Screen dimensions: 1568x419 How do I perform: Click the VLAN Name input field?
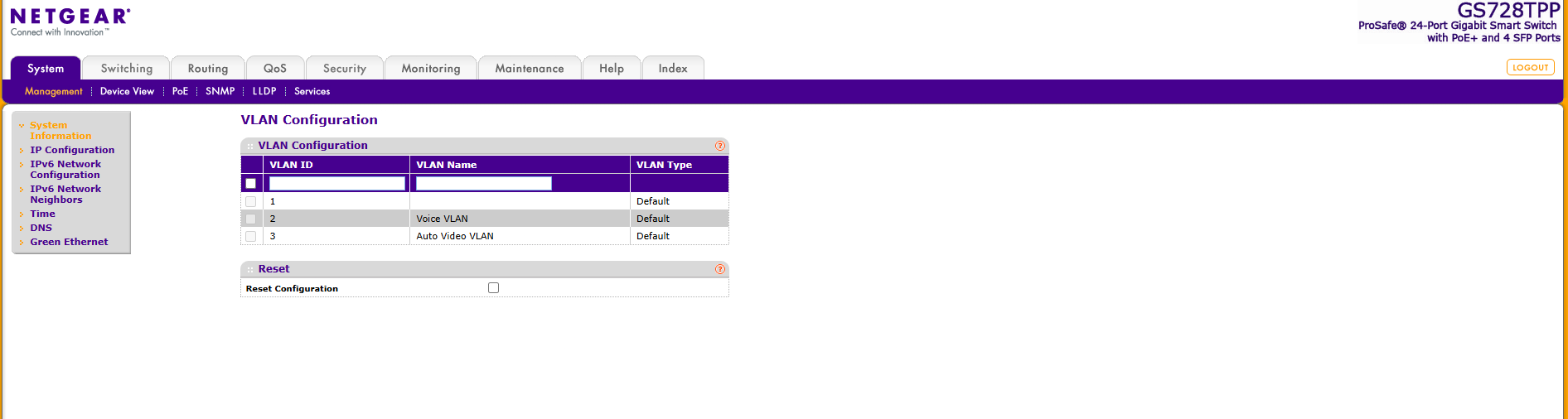[x=483, y=183]
